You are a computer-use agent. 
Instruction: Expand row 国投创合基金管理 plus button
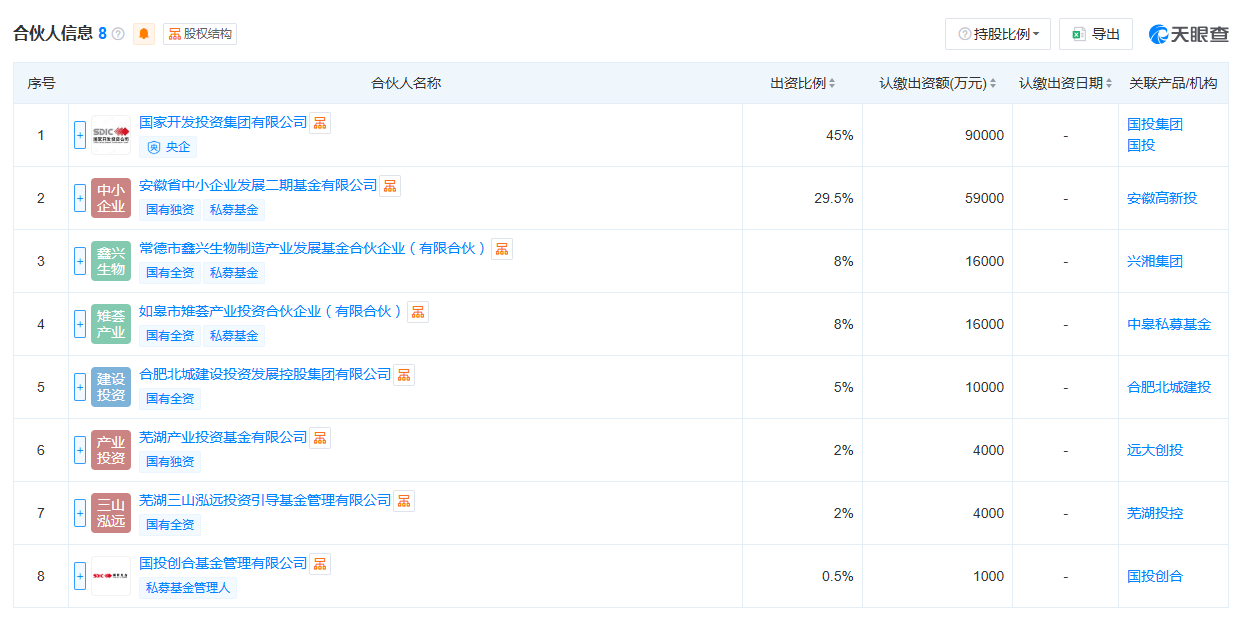[x=80, y=576]
